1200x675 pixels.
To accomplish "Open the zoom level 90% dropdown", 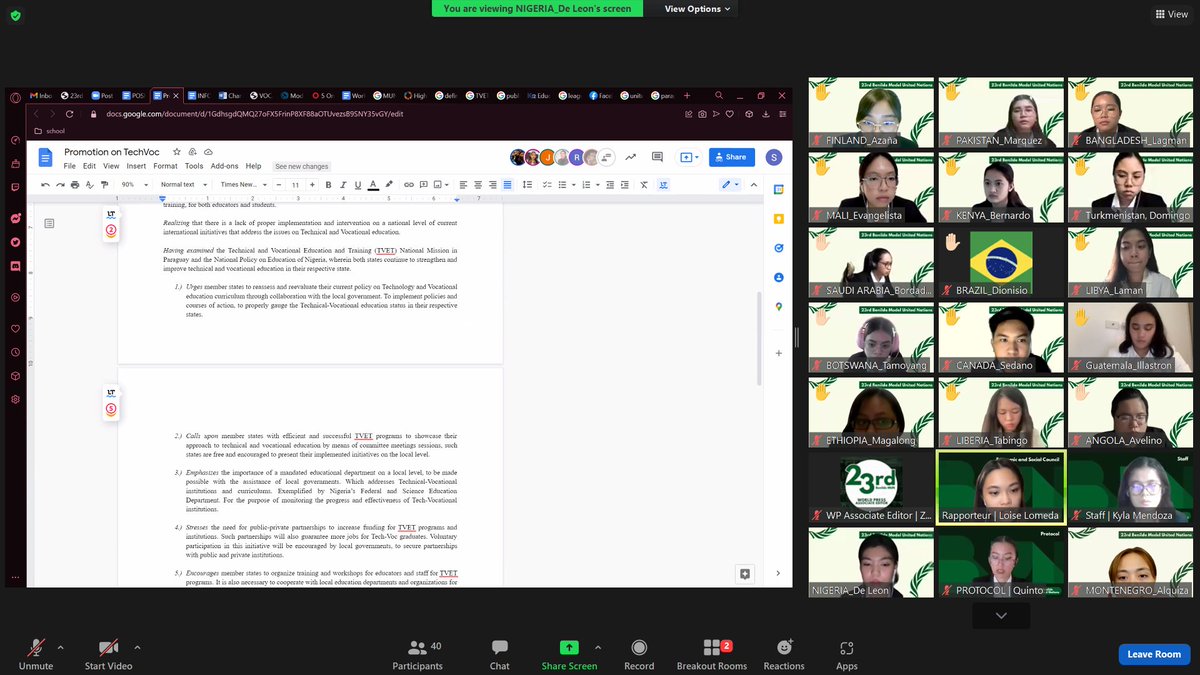I will (x=135, y=185).
